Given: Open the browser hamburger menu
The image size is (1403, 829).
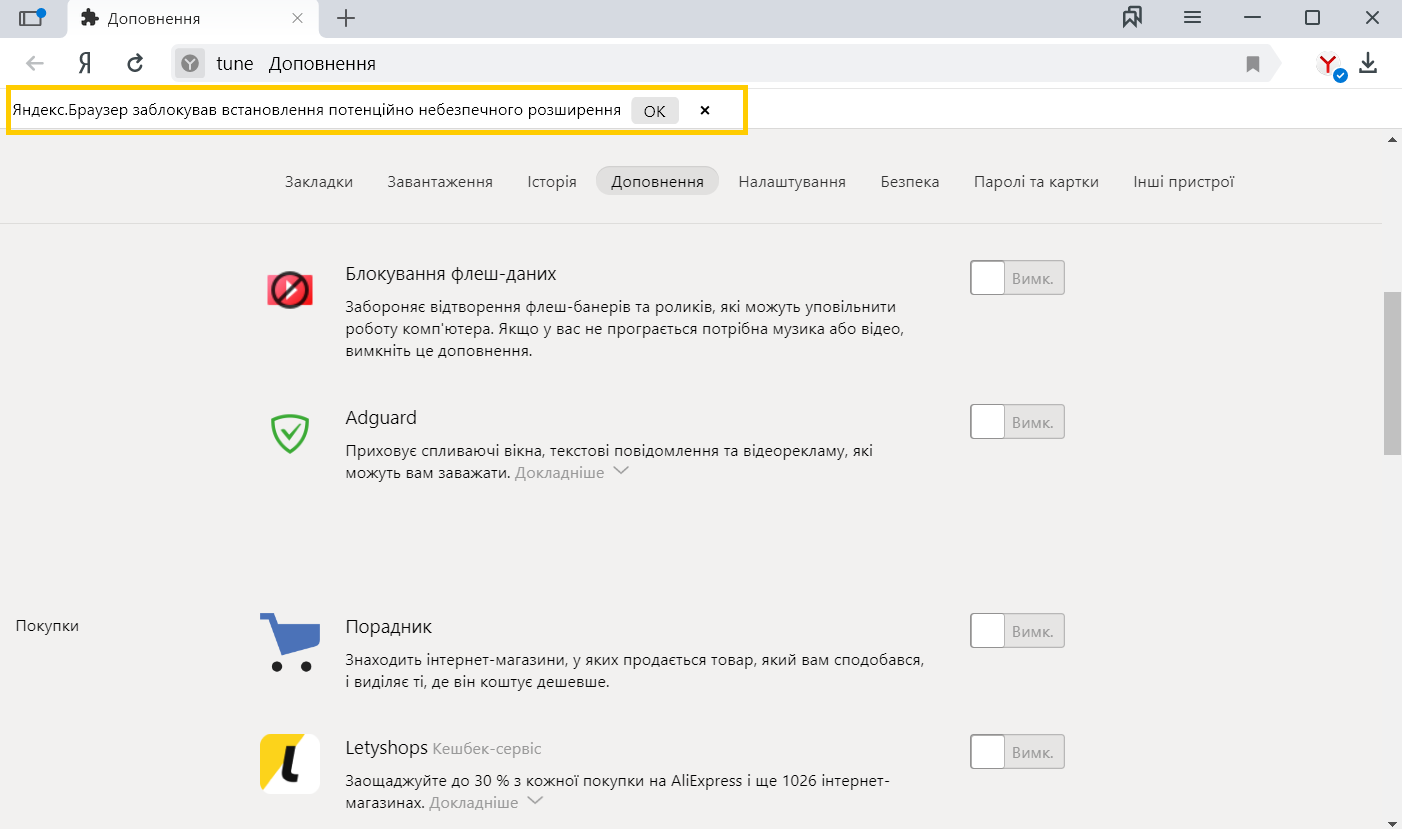Looking at the screenshot, I should click(x=1192, y=18).
